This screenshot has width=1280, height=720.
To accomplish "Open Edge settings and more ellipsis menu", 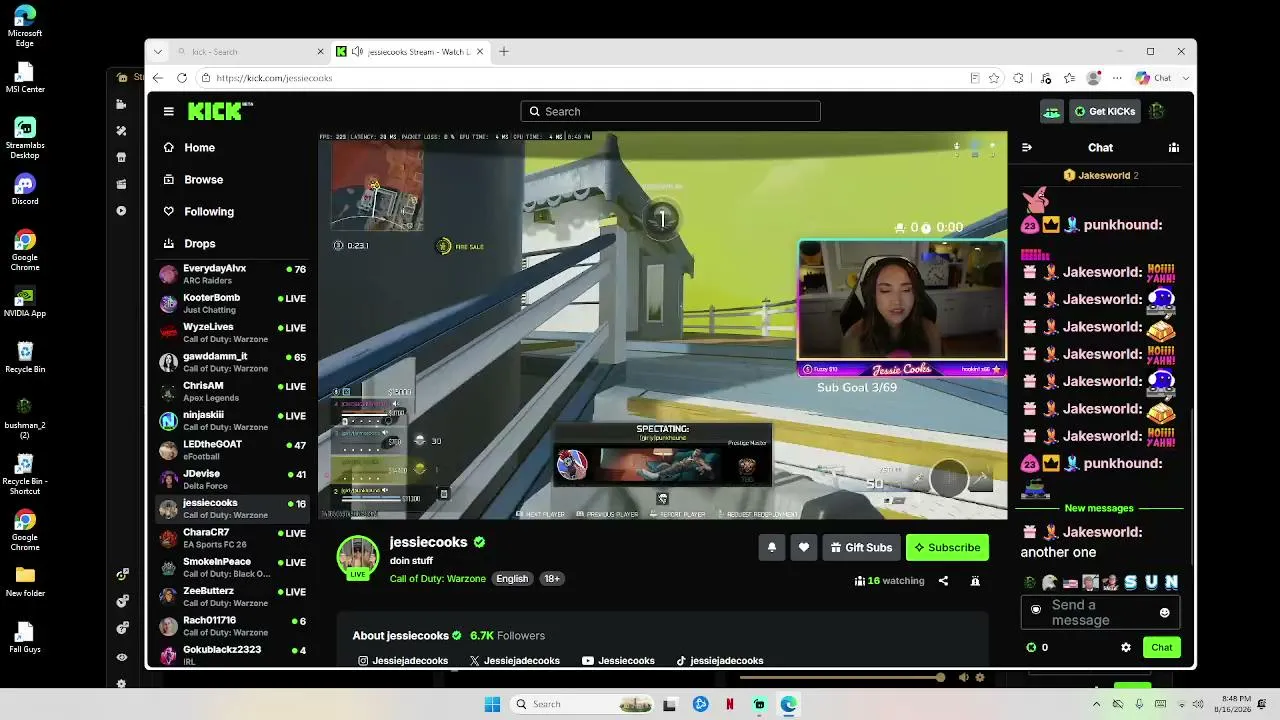I will [x=1118, y=78].
